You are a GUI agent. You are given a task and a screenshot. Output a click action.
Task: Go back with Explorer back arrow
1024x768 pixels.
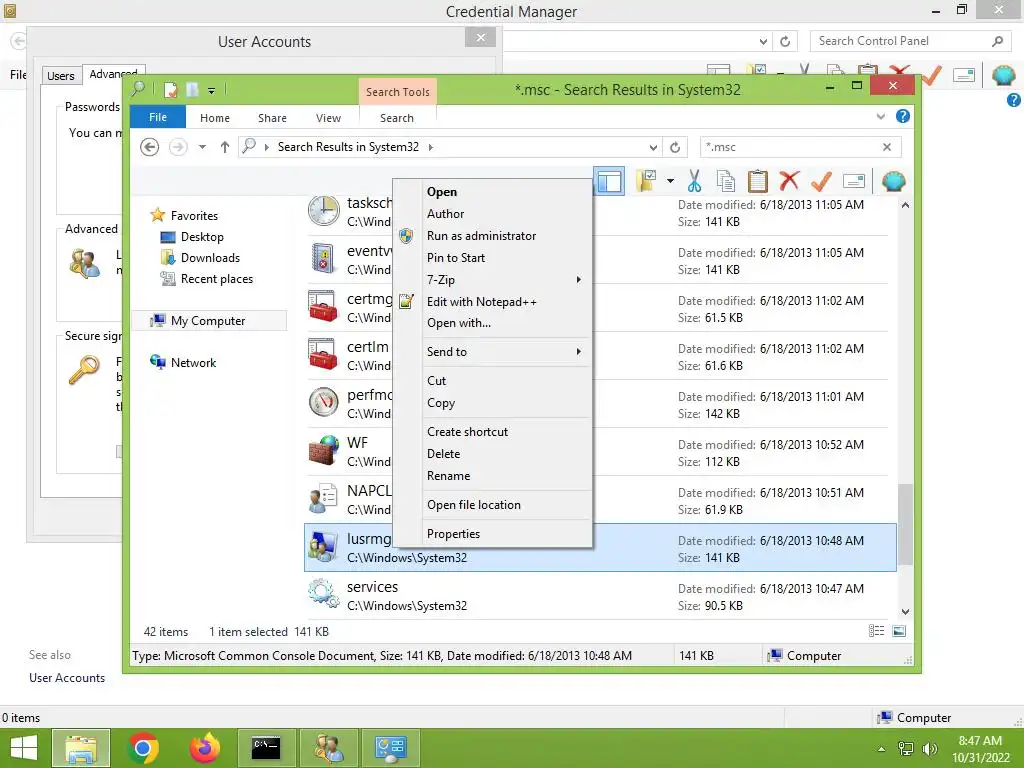pos(150,147)
